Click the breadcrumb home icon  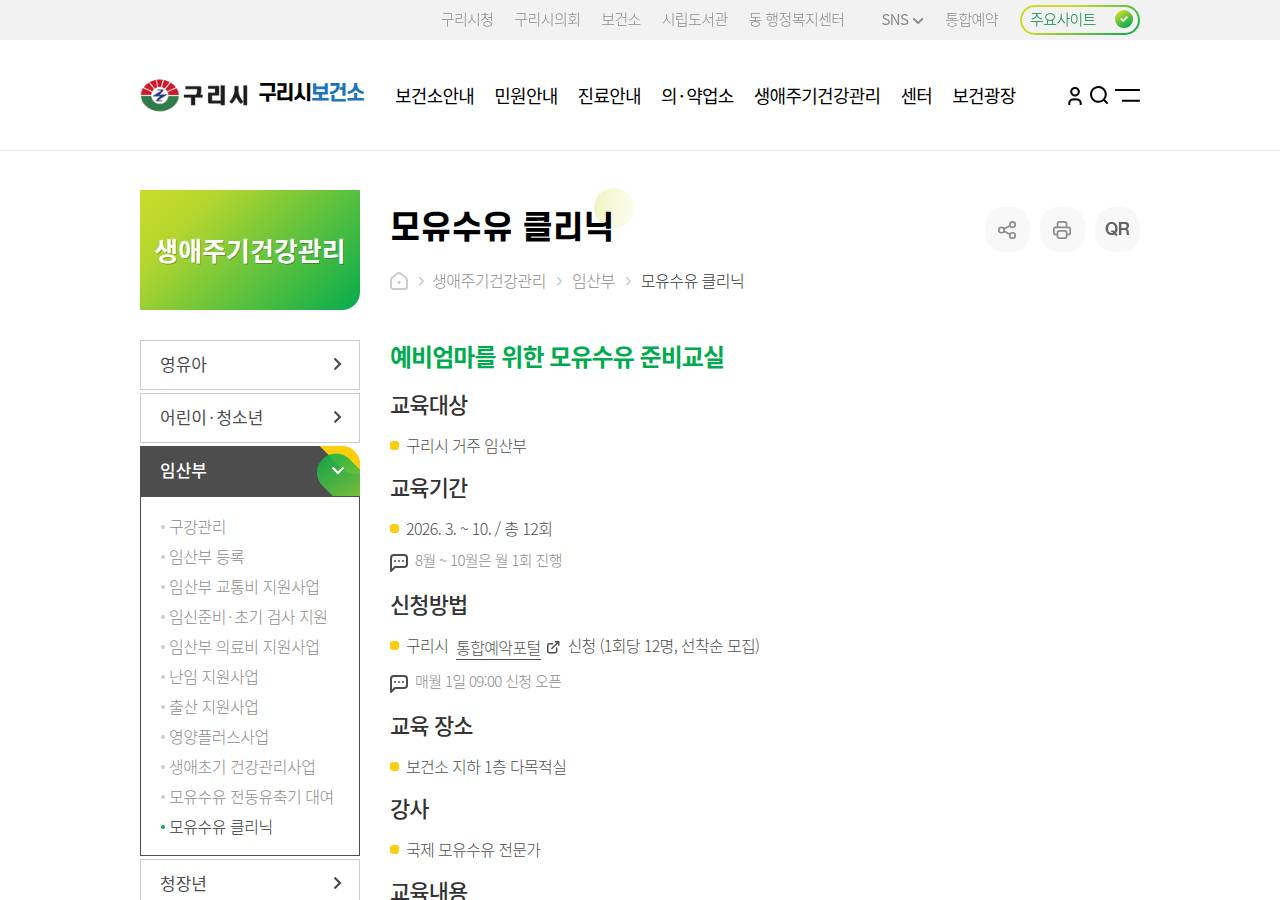[399, 281]
